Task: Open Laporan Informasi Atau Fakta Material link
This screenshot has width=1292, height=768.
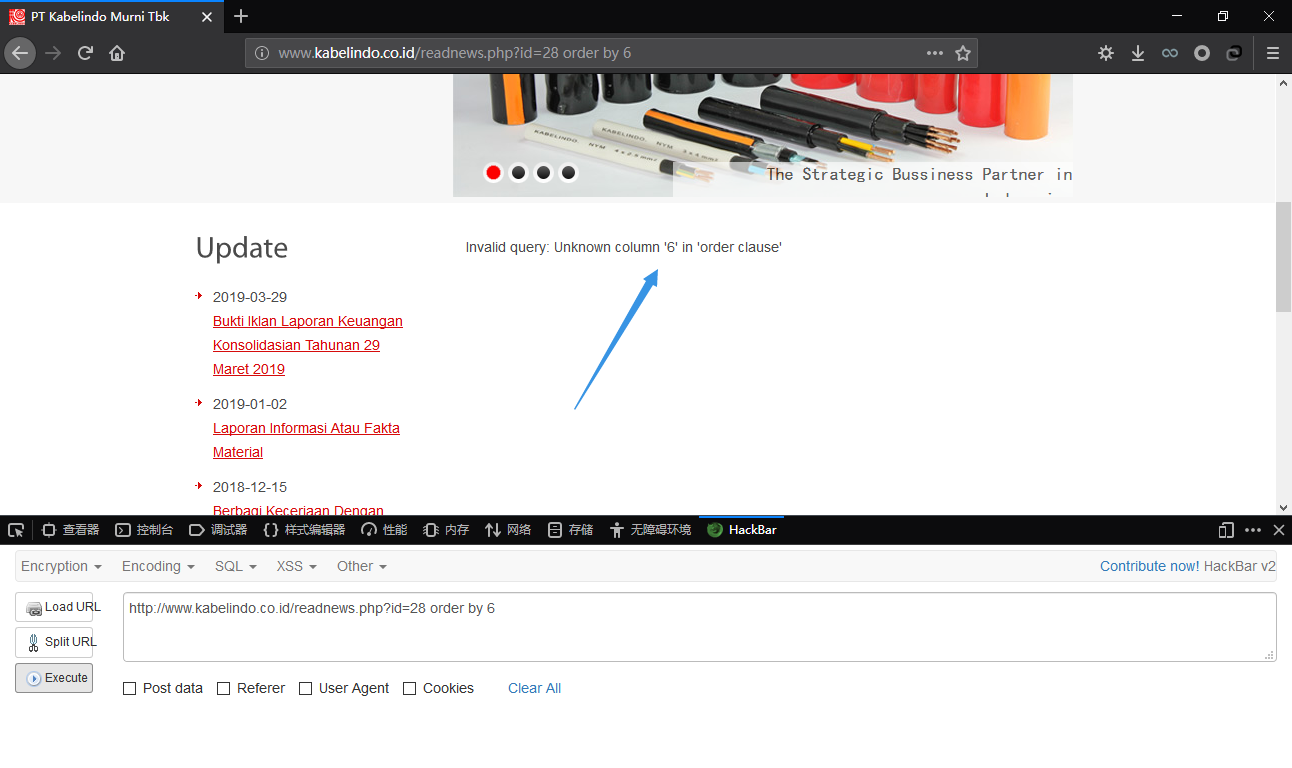Action: (306, 440)
